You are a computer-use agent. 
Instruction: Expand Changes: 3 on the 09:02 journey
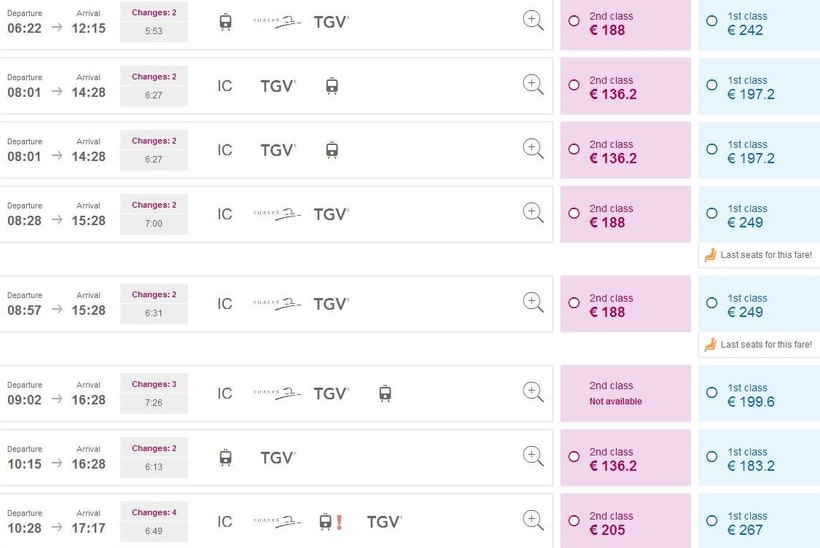coord(154,384)
